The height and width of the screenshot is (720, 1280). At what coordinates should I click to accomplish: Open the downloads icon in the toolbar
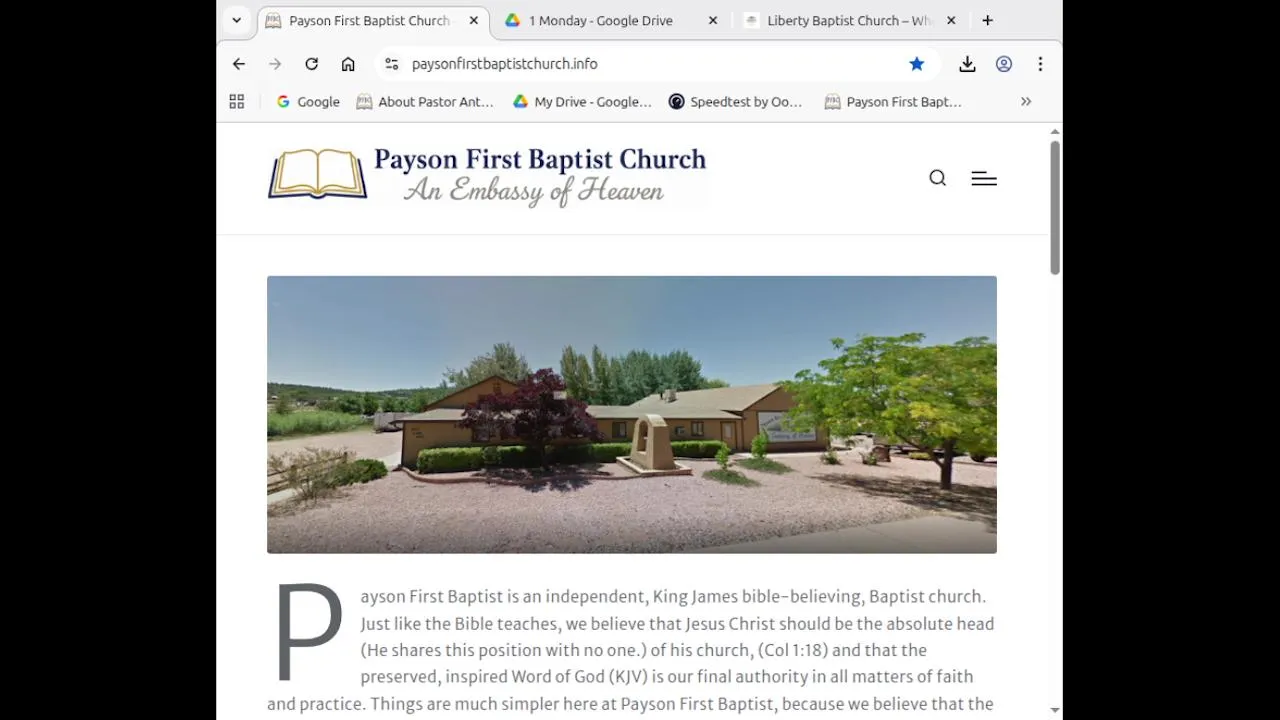click(x=967, y=64)
